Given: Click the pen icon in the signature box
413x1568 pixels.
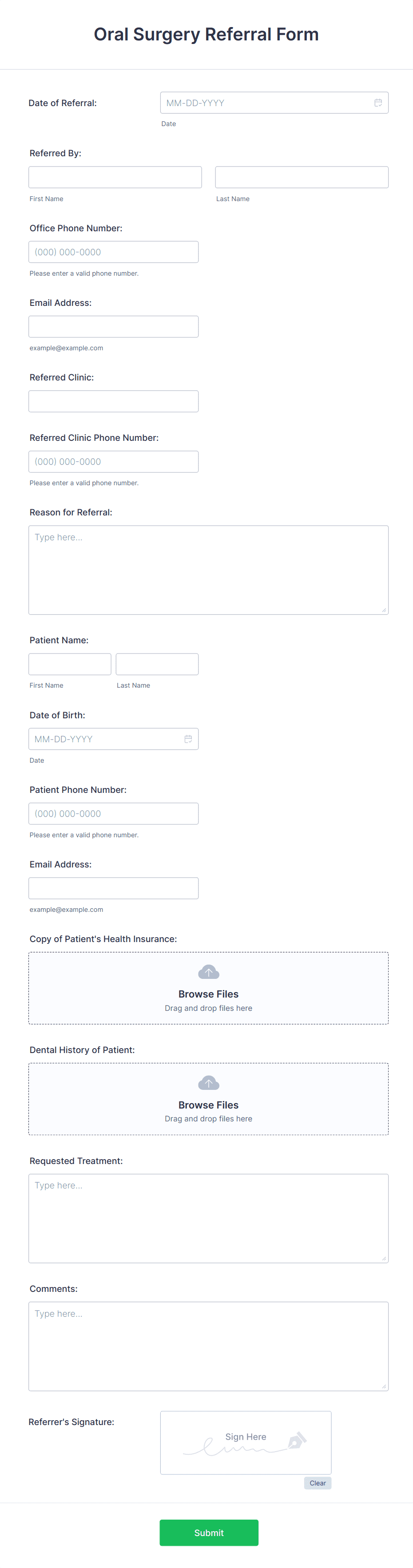Looking at the screenshot, I should [296, 1440].
